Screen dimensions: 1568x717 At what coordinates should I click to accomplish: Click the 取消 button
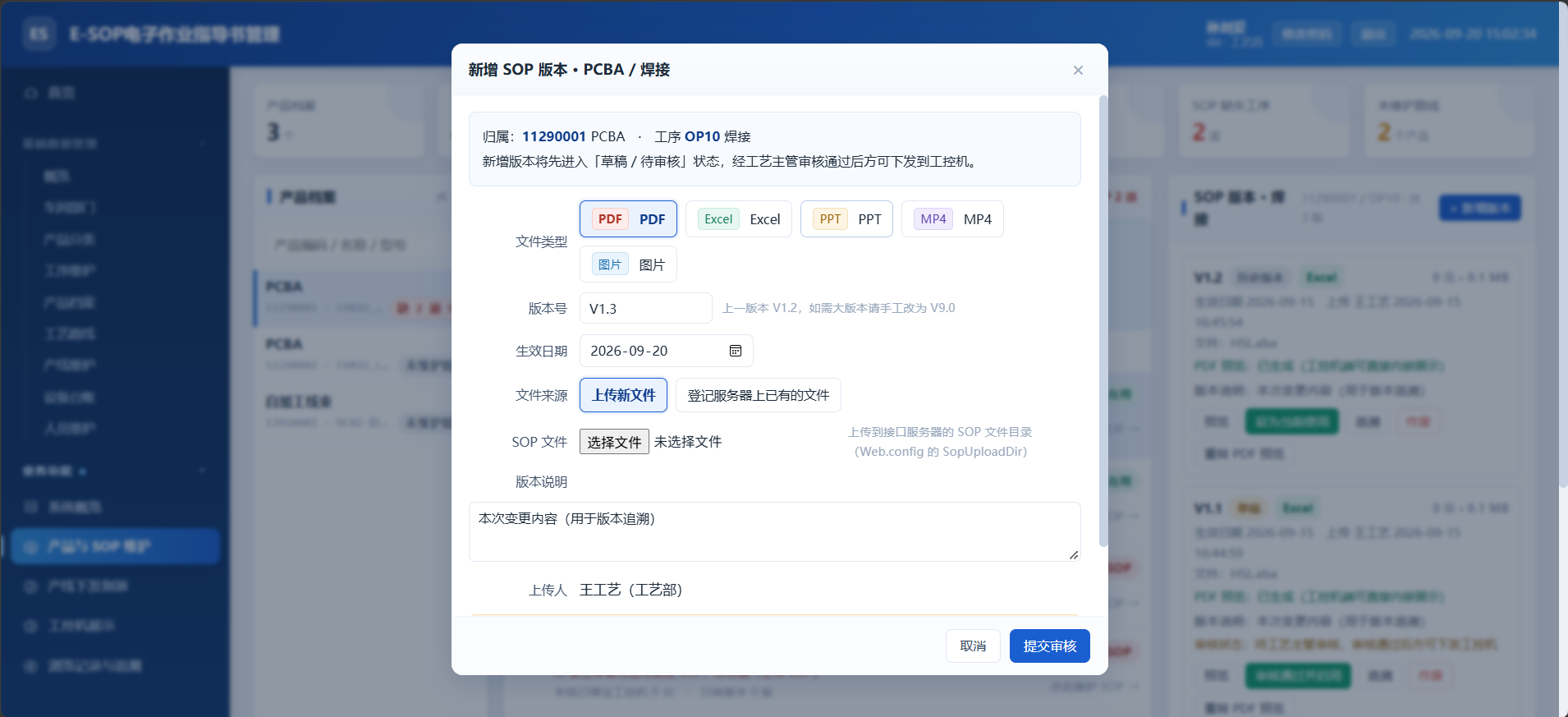click(x=973, y=646)
